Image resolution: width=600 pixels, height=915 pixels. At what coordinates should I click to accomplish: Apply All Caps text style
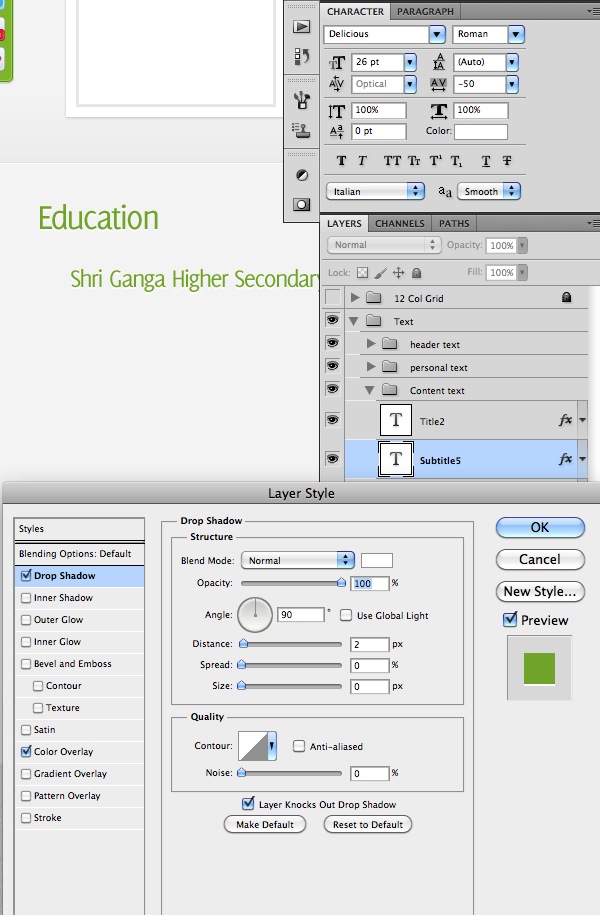[392, 160]
